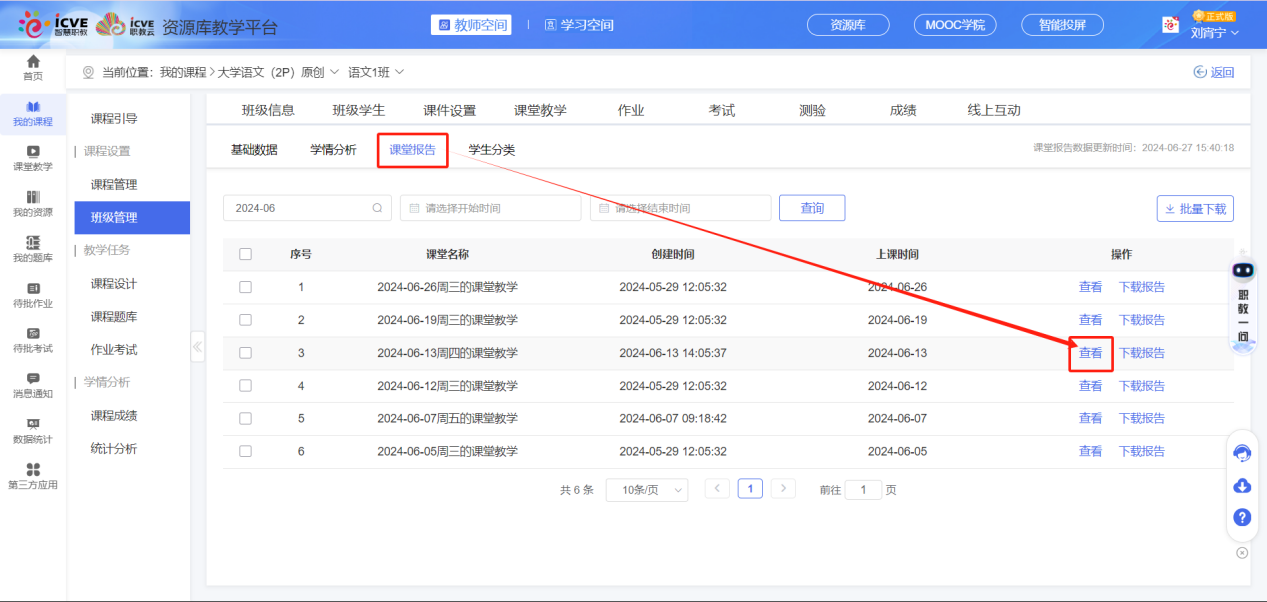Click the 课堂教学 sidebar icon

(x=33, y=157)
